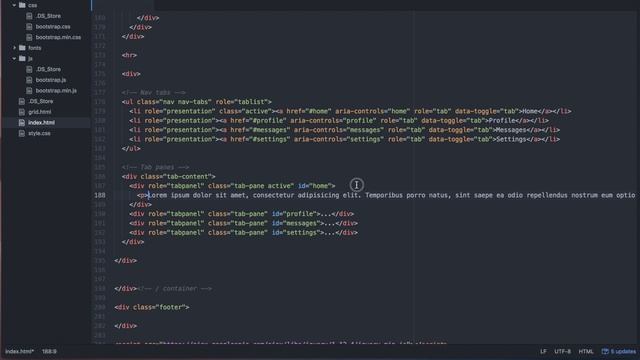Expand the fonts folder chevron
Image resolution: width=640 pixels, height=360 pixels.
click(14, 48)
